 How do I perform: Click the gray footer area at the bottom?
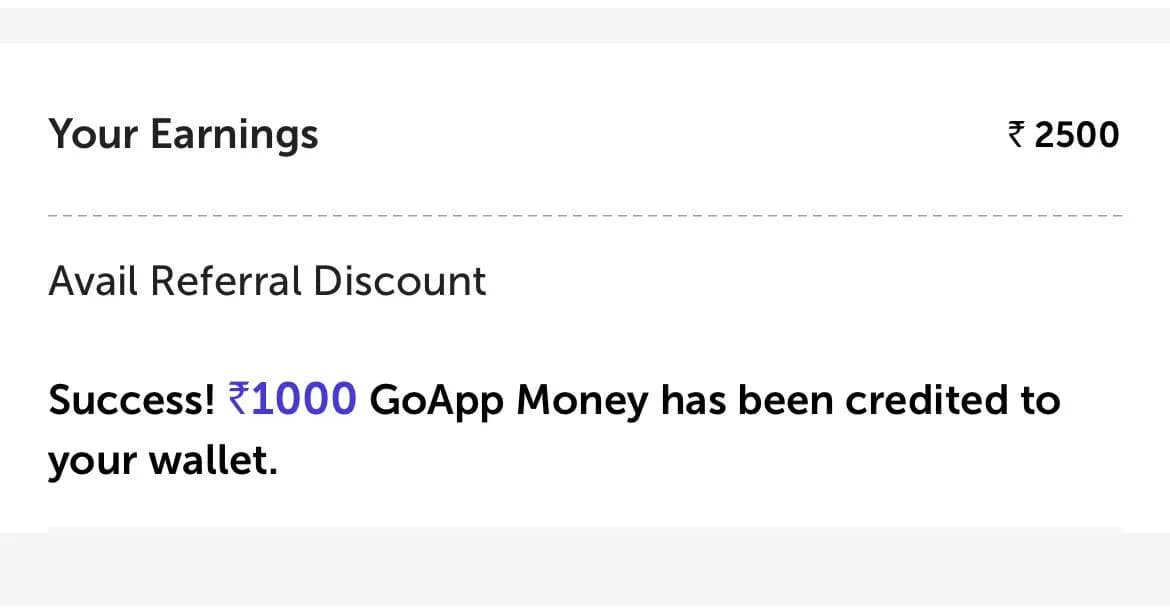click(585, 568)
